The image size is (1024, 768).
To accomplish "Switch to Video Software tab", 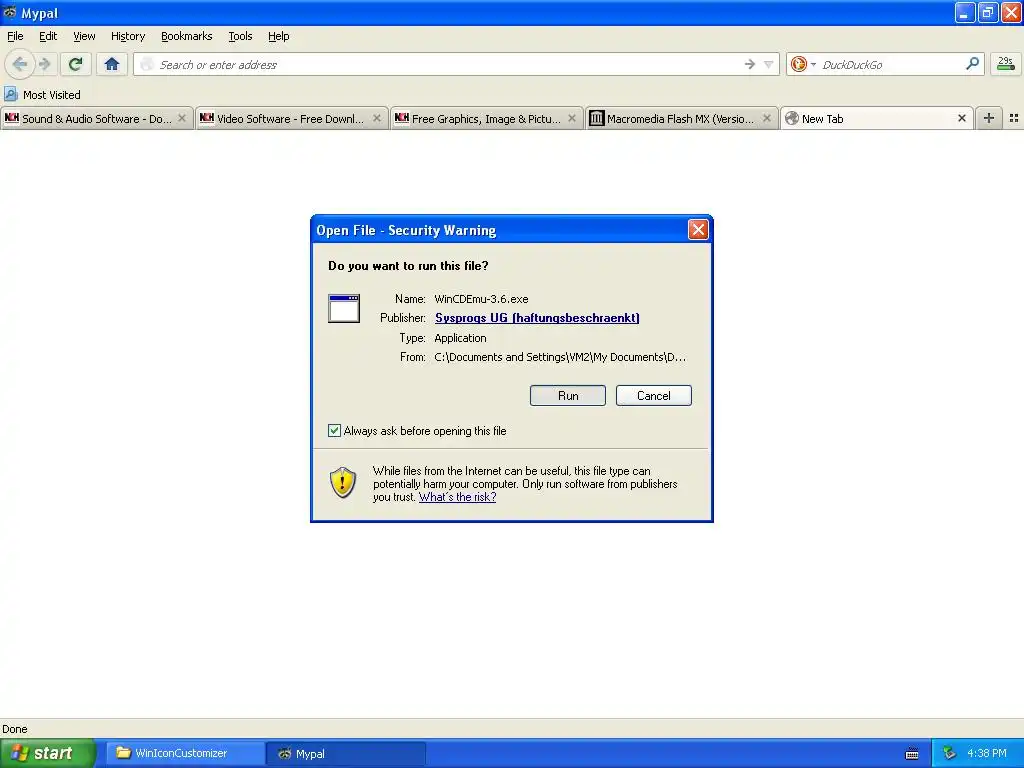I will pos(291,118).
